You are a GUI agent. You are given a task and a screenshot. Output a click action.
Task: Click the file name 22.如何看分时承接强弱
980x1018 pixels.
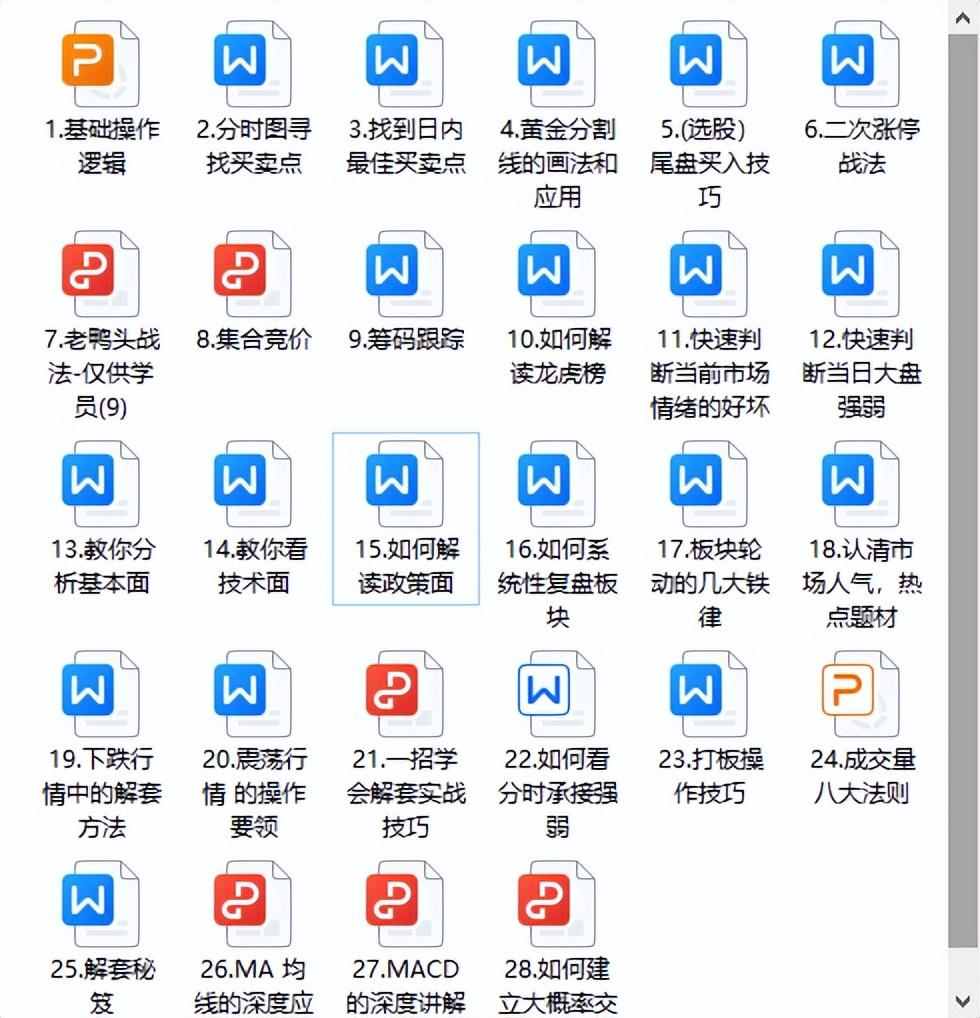click(x=557, y=793)
